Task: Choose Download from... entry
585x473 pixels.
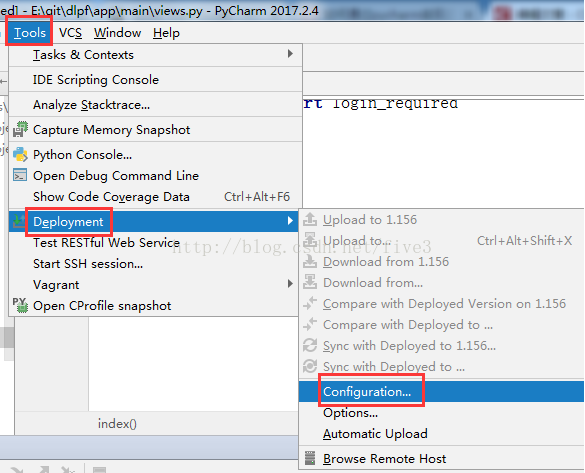Action: click(441, 283)
